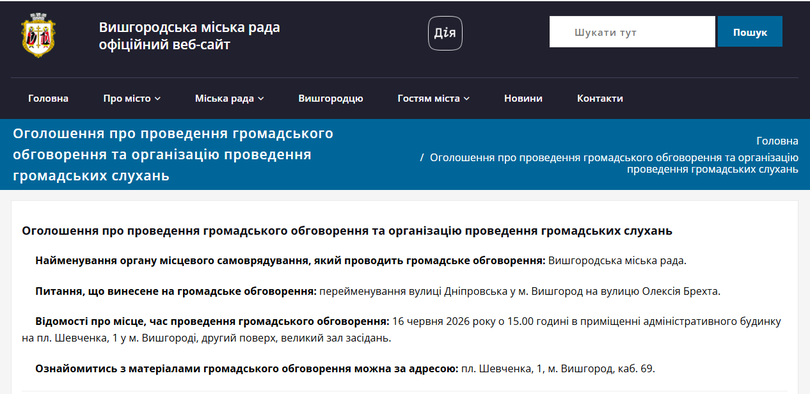This screenshot has width=810, height=394.
Task: Click the bold article heading about громадських слухань
Action: (347, 231)
